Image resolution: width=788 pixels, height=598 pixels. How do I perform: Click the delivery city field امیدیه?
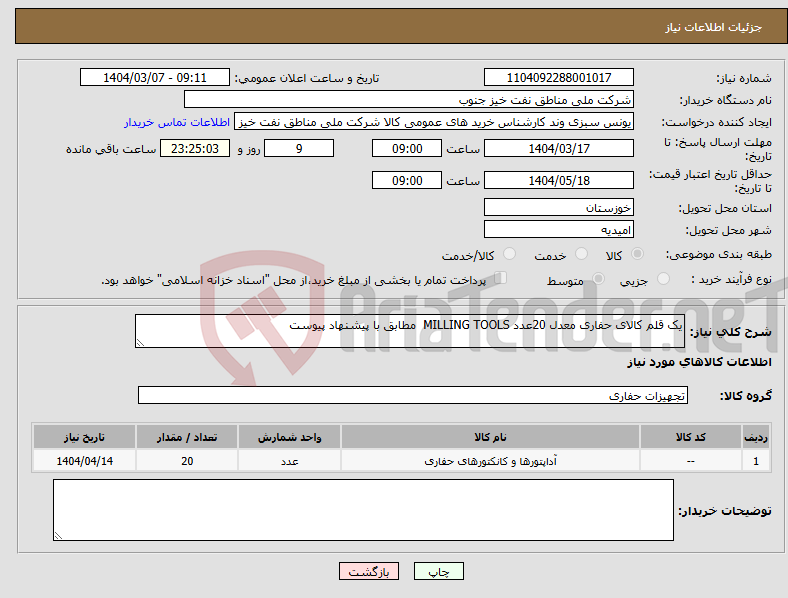click(559, 229)
